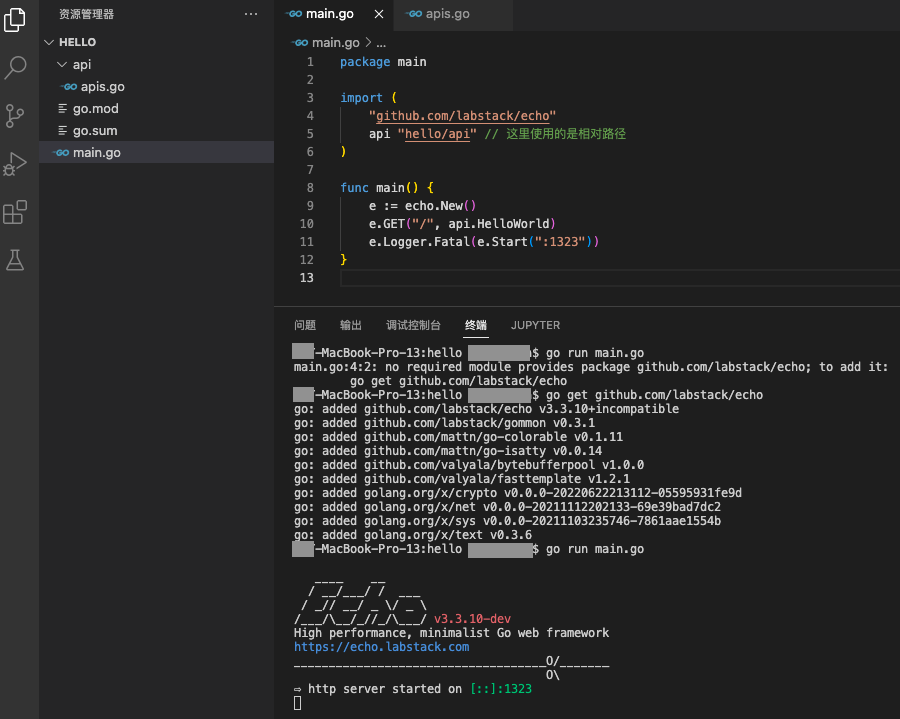Image resolution: width=900 pixels, height=719 pixels.
Task: Click the breadcrumb ellipsis after main.go
Action: click(381, 43)
